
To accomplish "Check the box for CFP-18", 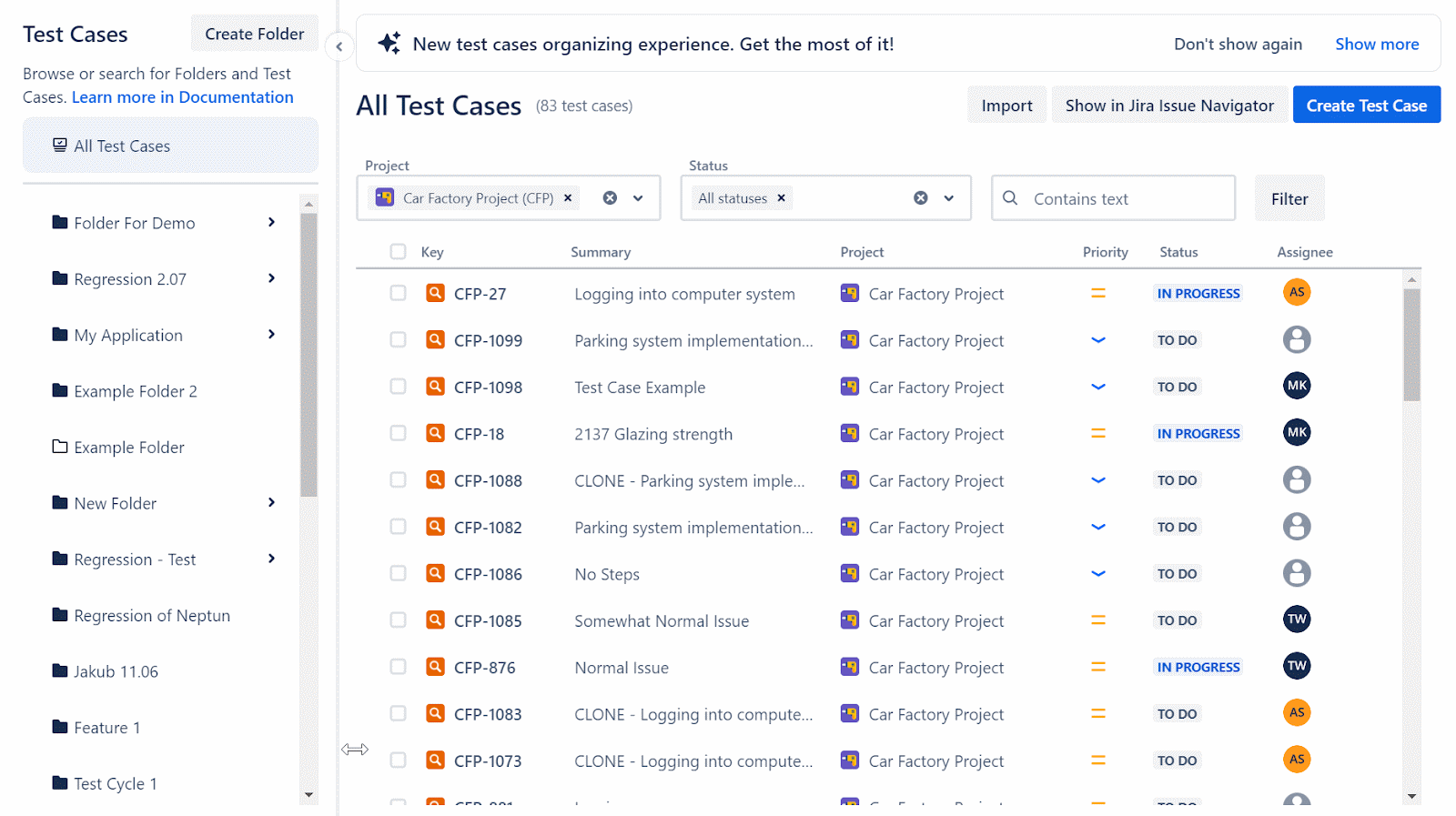I will coord(398,433).
